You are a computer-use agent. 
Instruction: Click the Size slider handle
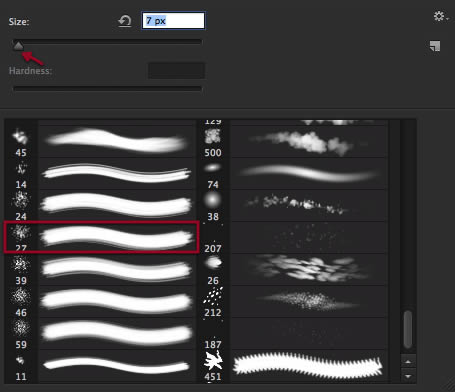18,46
